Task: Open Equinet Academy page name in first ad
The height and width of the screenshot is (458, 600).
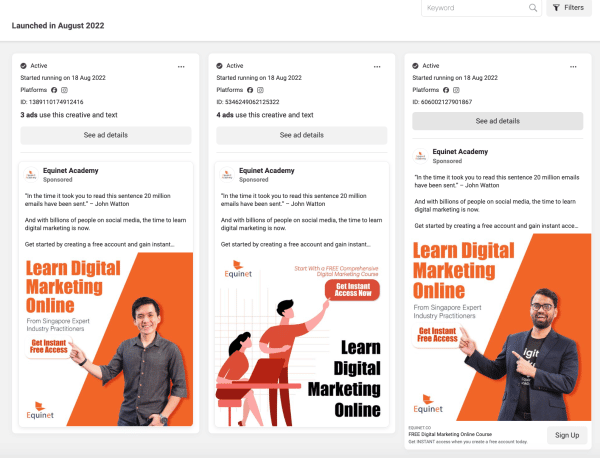Action: [x=70, y=171]
